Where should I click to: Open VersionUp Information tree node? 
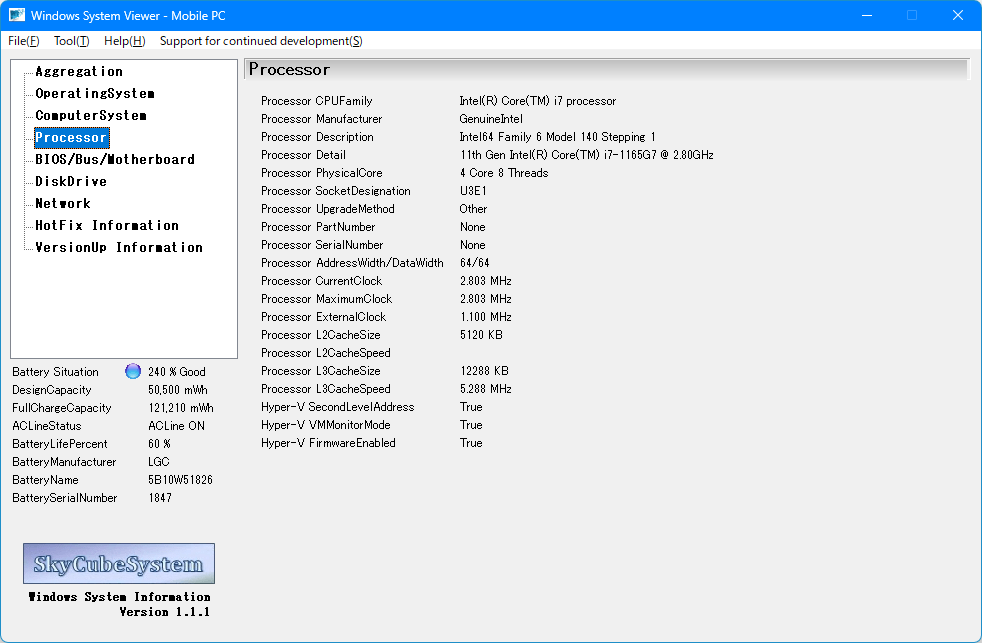[x=119, y=247]
